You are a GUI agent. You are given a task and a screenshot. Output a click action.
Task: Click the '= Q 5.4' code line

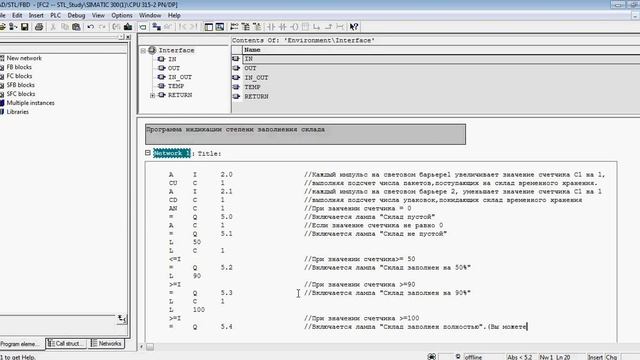(x=201, y=327)
